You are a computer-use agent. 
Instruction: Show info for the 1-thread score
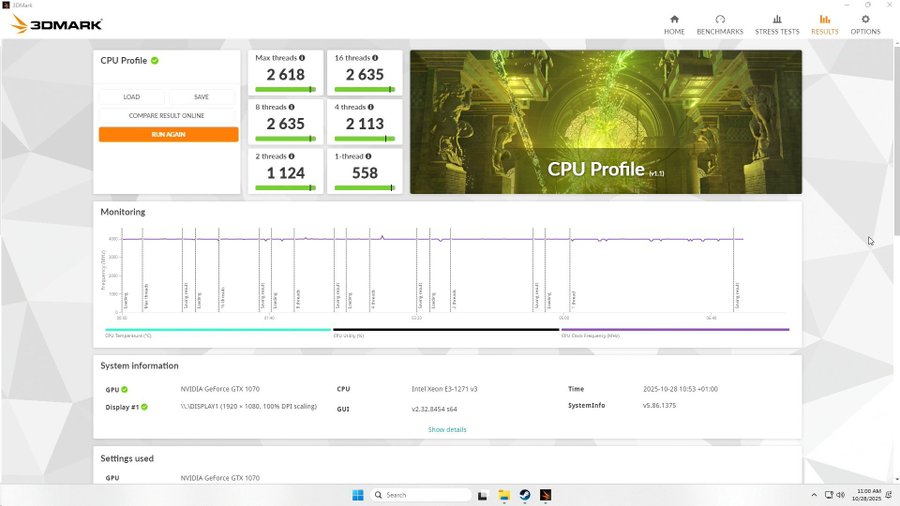coord(370,156)
